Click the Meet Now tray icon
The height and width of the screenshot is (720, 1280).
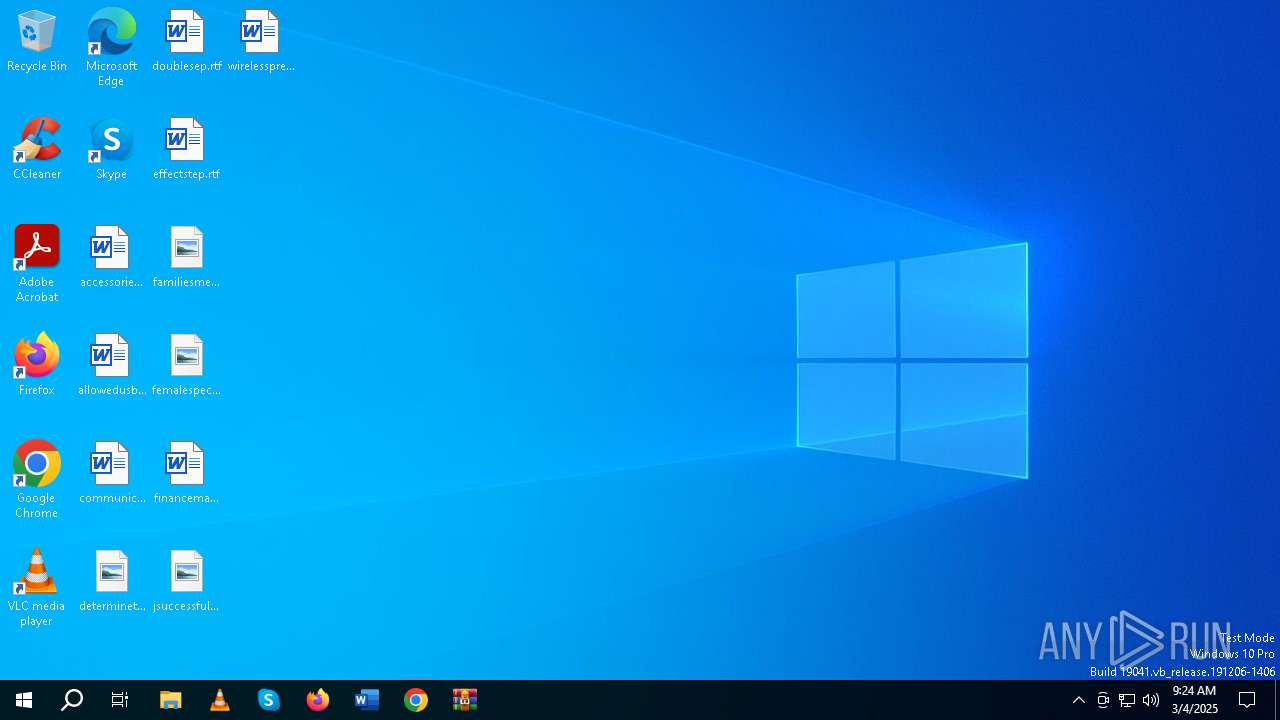[1103, 700]
